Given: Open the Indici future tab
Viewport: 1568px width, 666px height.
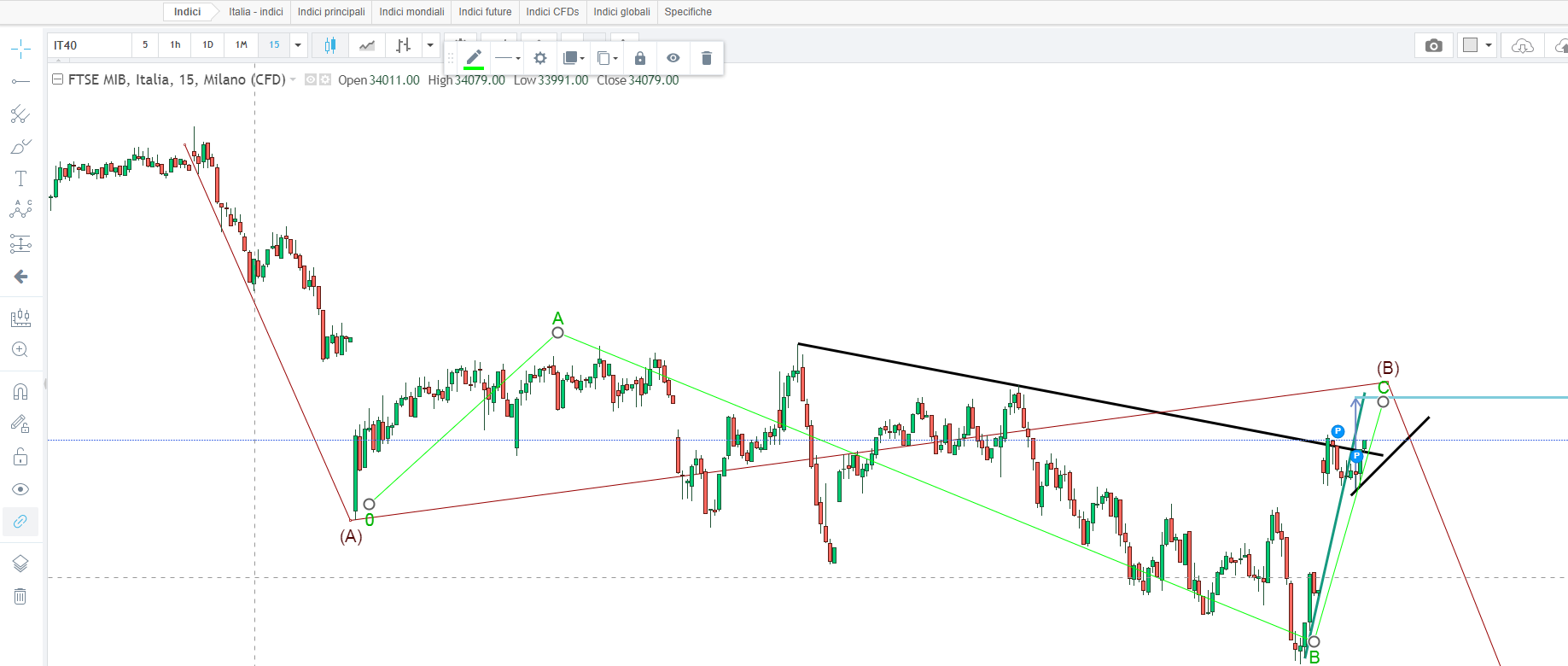Looking at the screenshot, I should coord(485,12).
